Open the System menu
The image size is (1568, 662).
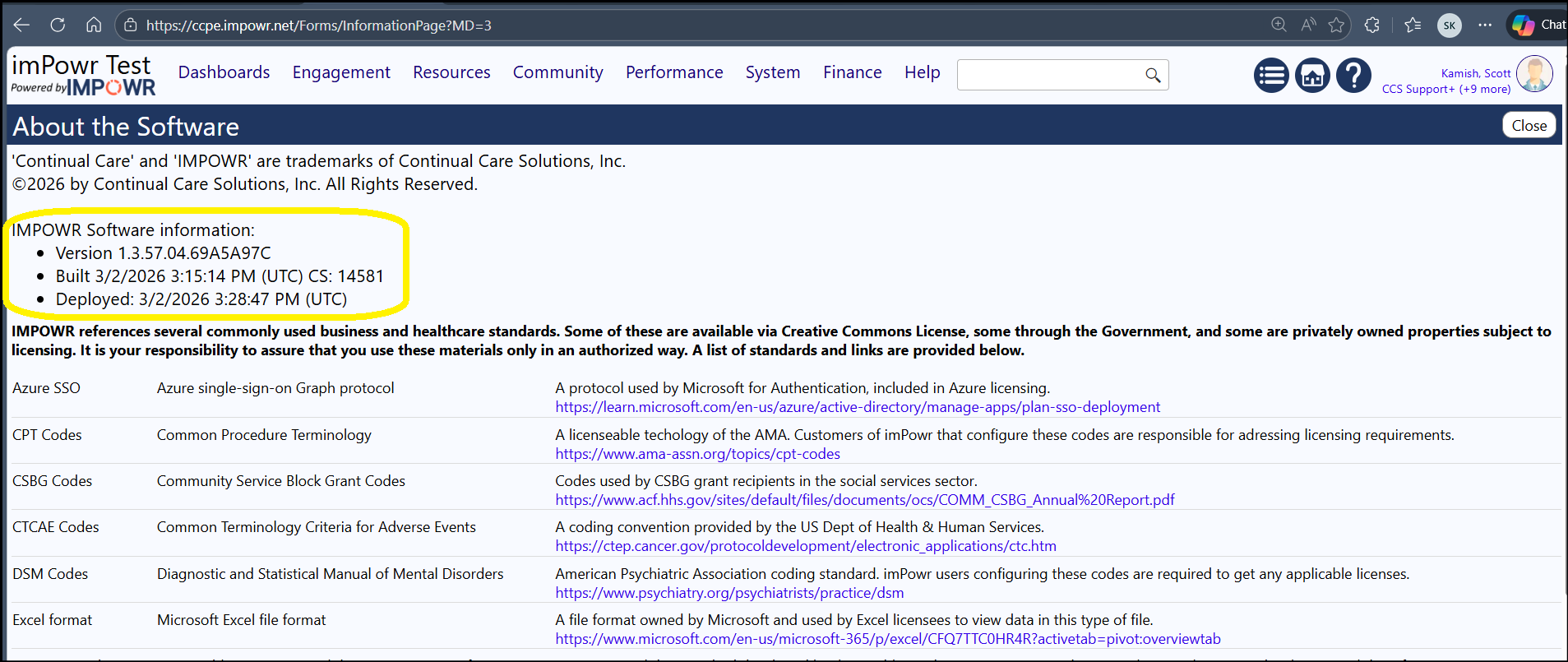click(773, 72)
